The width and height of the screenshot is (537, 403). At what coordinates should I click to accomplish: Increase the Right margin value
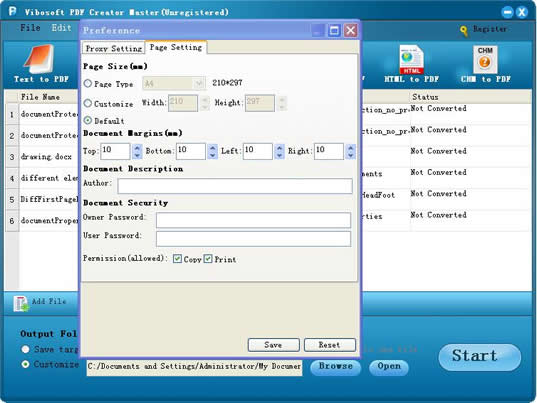coord(350,148)
